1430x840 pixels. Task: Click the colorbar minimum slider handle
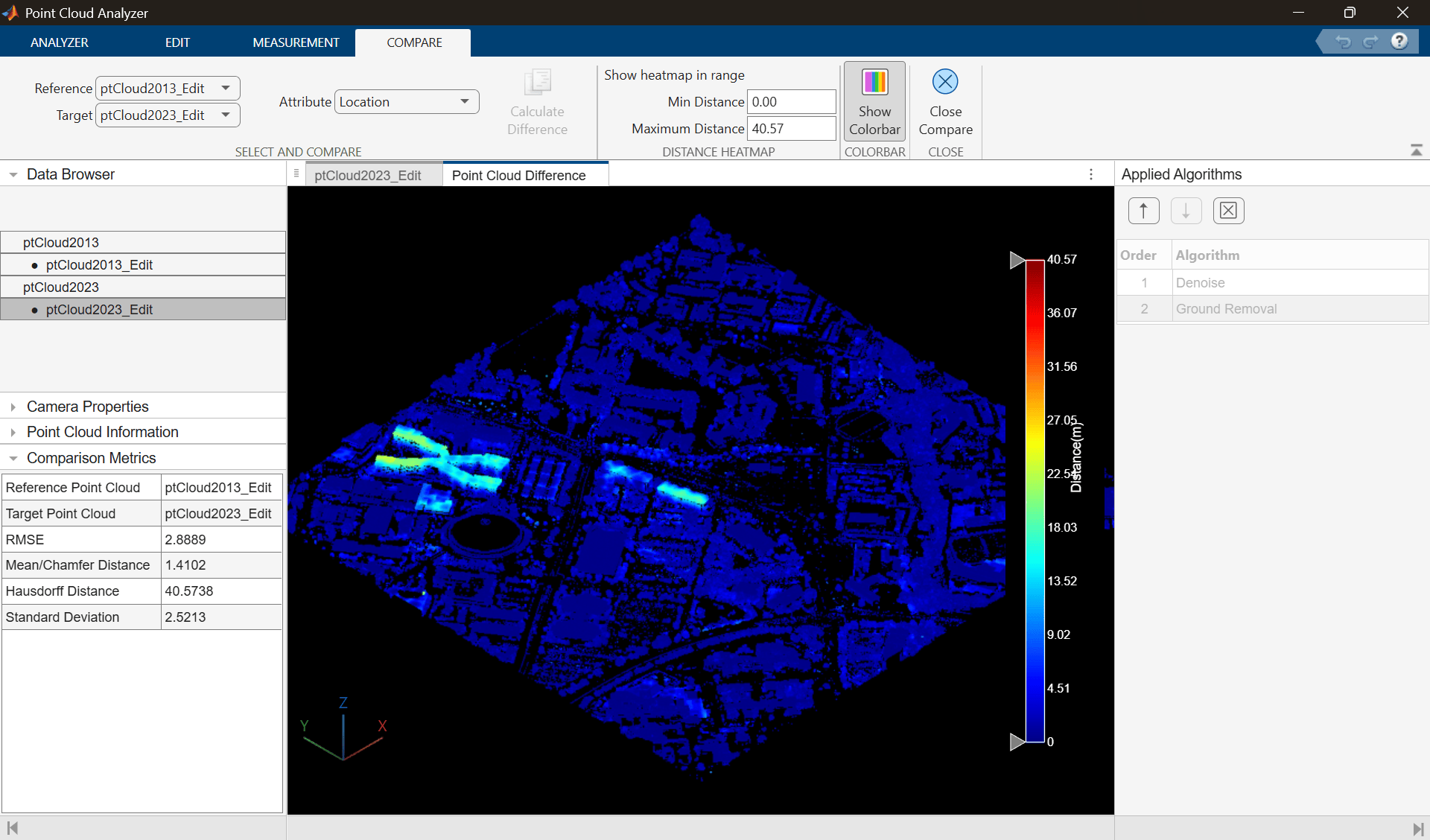[1017, 742]
